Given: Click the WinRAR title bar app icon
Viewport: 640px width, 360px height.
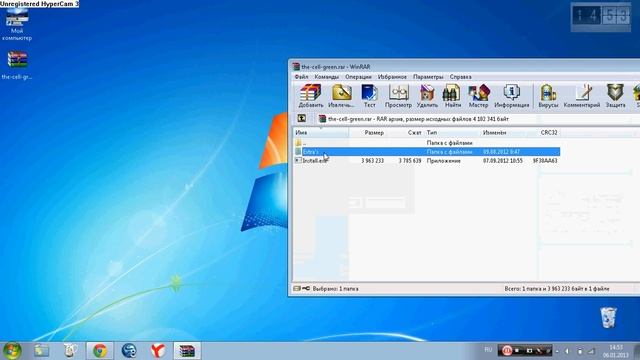Looking at the screenshot, I should point(296,67).
